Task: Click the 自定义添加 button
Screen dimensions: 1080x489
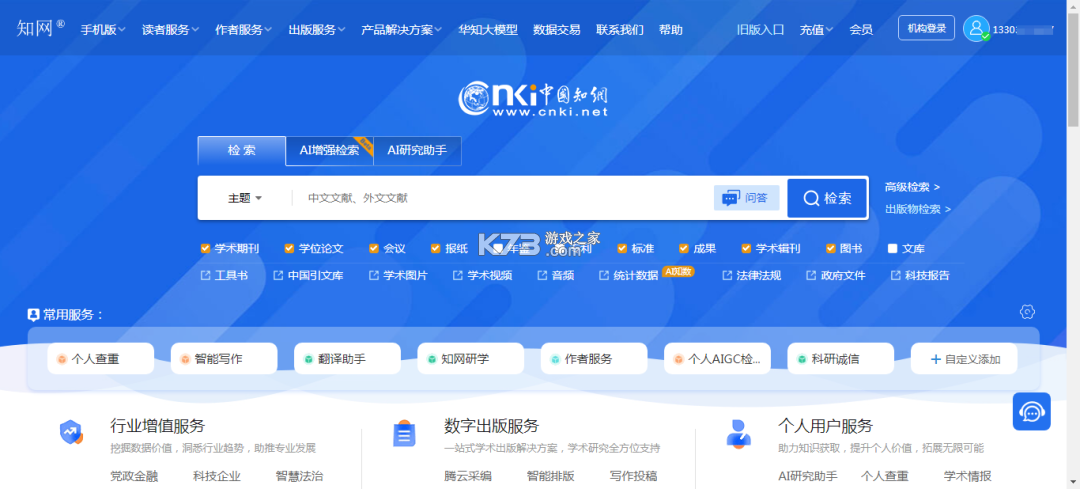Action: pos(964,359)
